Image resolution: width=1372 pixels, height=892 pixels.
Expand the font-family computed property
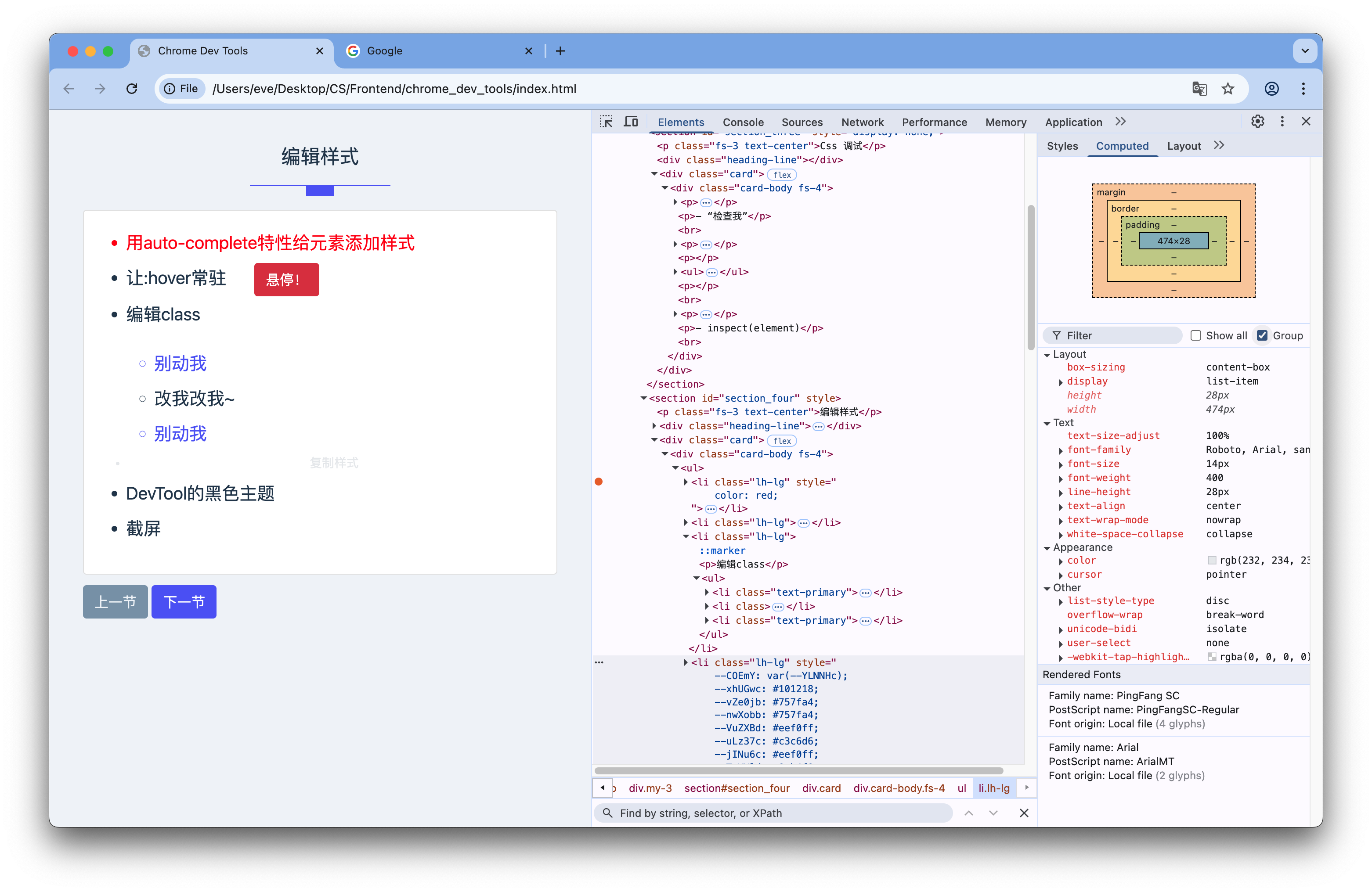(1061, 451)
